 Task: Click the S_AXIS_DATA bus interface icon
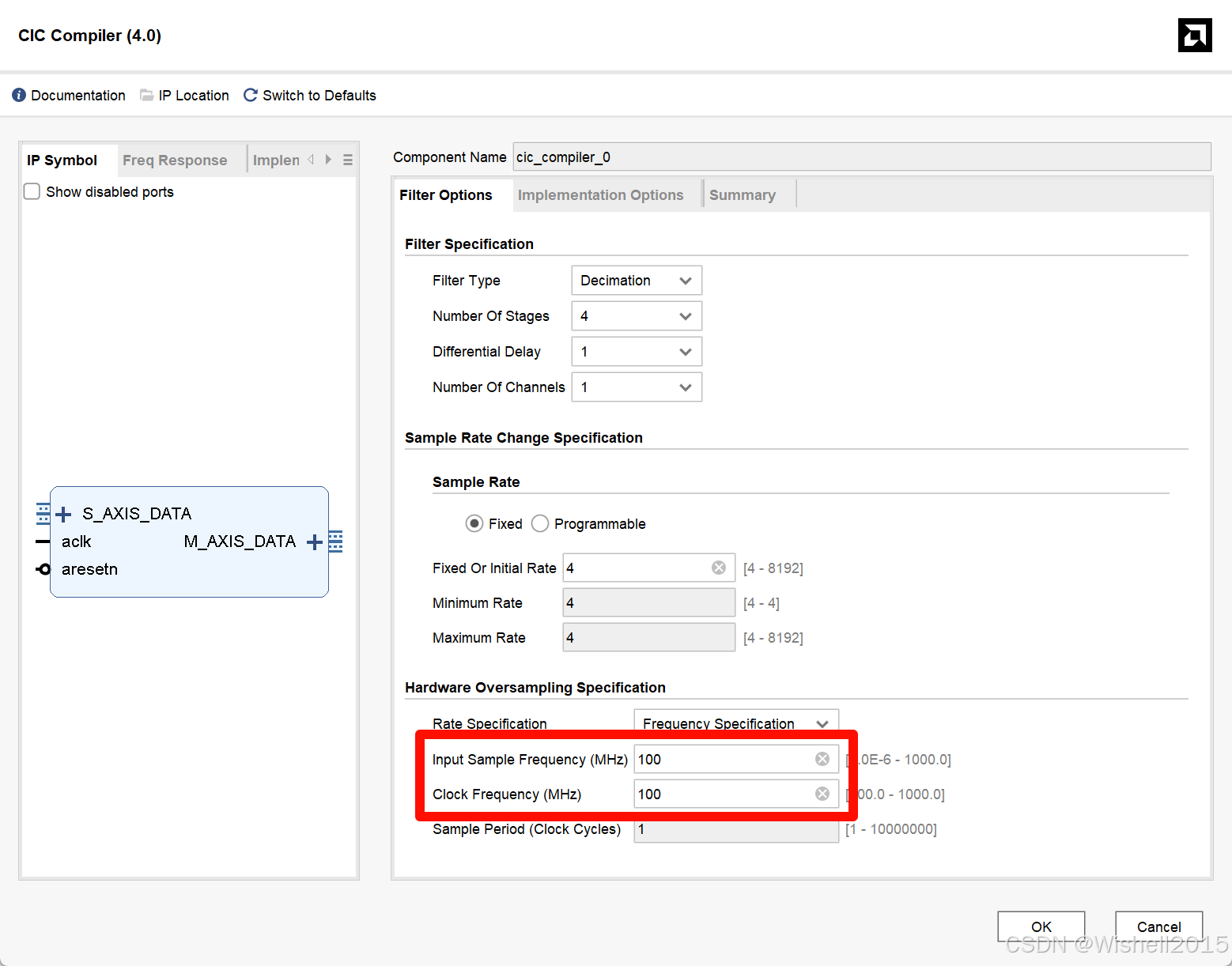tap(43, 514)
